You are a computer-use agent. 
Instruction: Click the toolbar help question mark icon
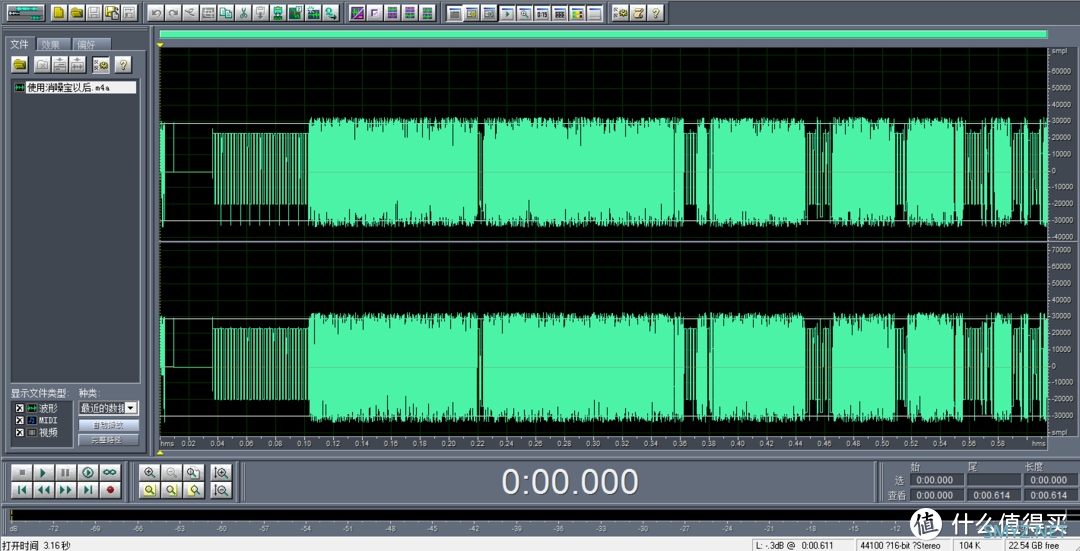pyautogui.click(x=654, y=12)
